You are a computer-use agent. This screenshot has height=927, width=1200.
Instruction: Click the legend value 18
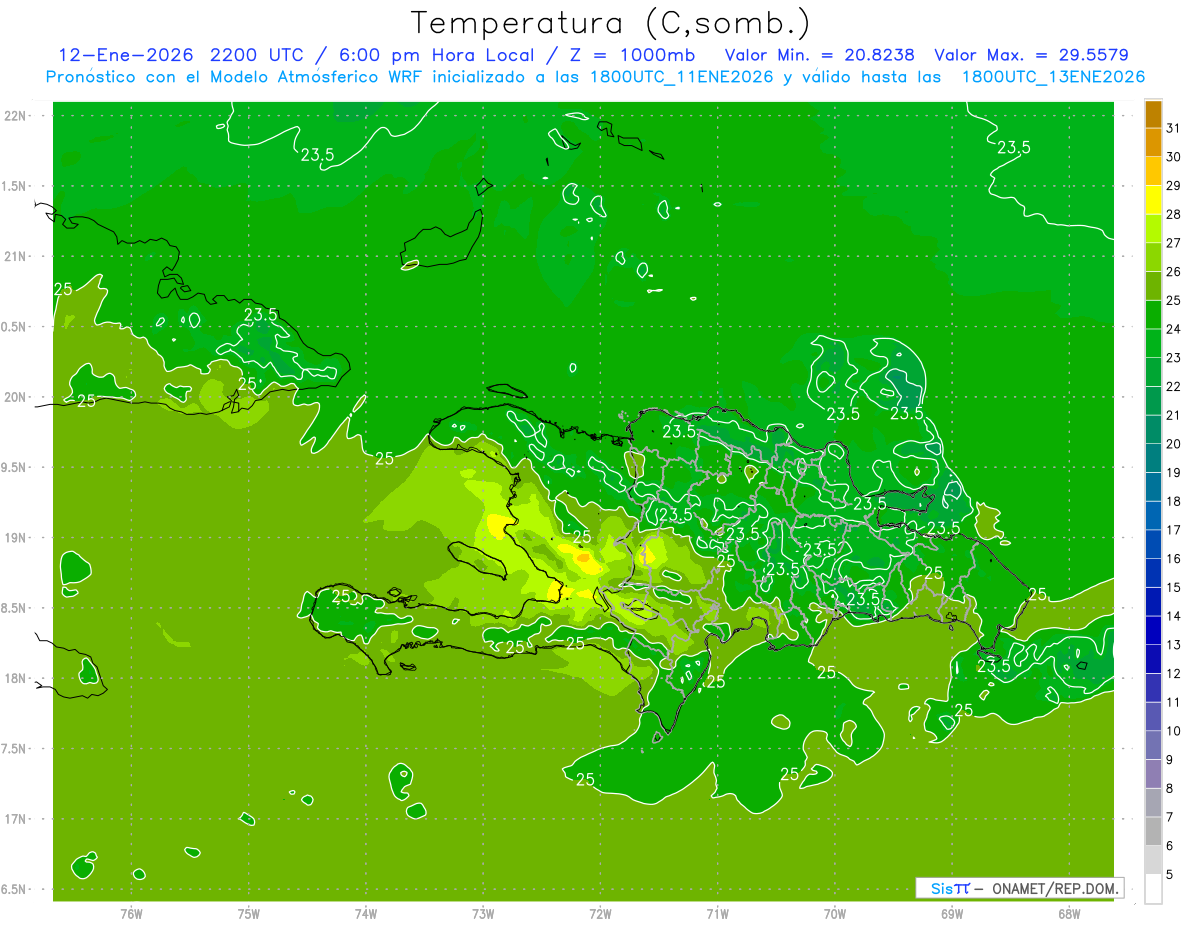[1174, 501]
